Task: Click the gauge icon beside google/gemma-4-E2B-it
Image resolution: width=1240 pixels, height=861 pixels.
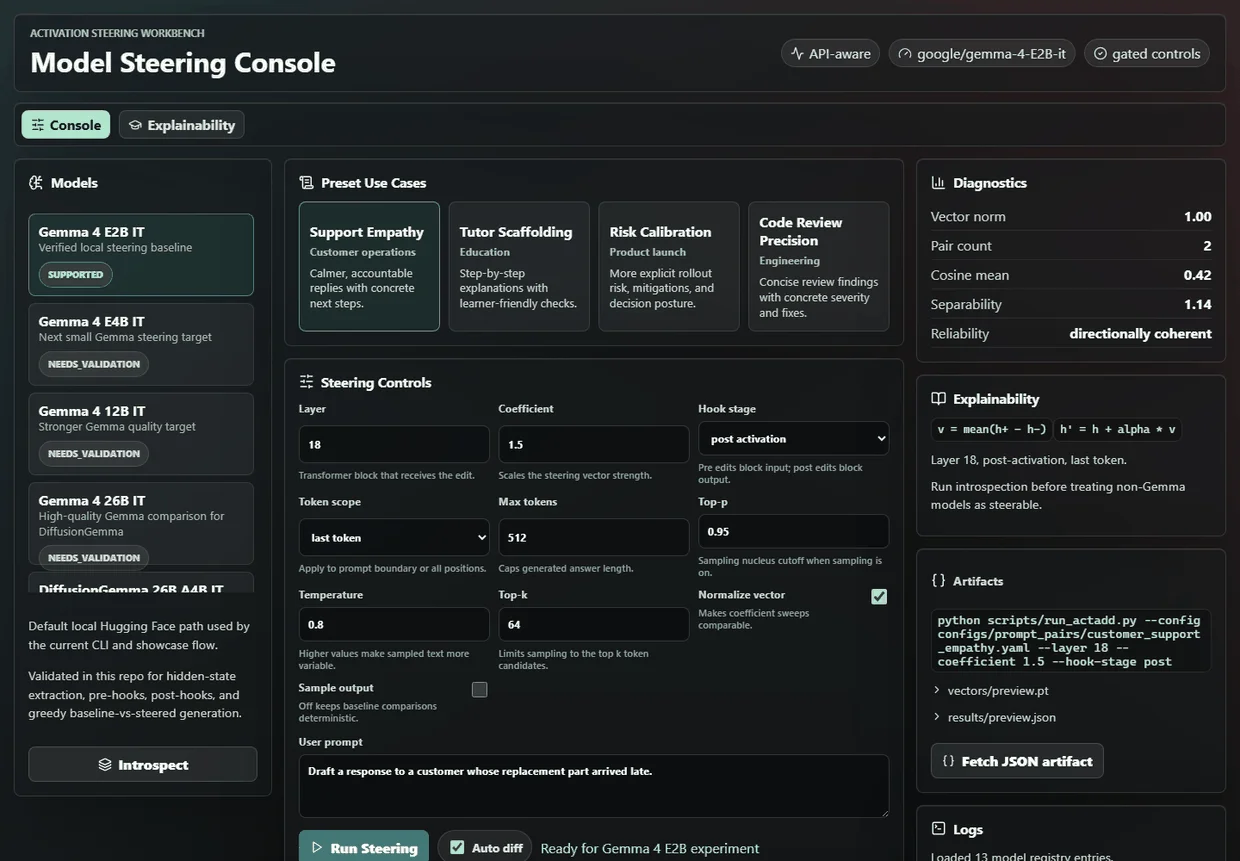Action: click(x=905, y=54)
